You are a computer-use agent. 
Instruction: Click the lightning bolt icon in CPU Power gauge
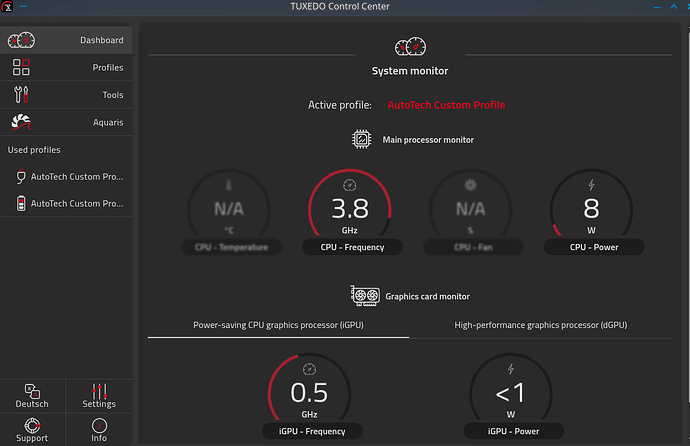click(591, 185)
